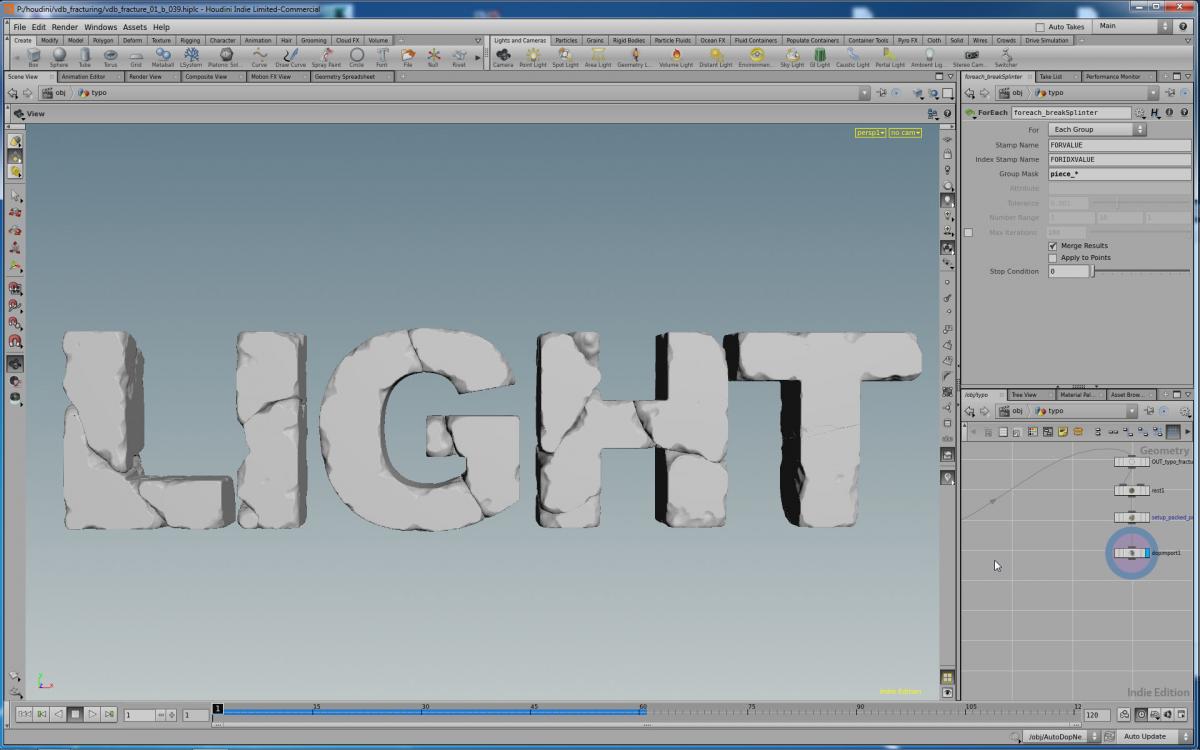Choose the Grid shelf tool
Viewport: 1200px width, 750px height.
coord(136,57)
